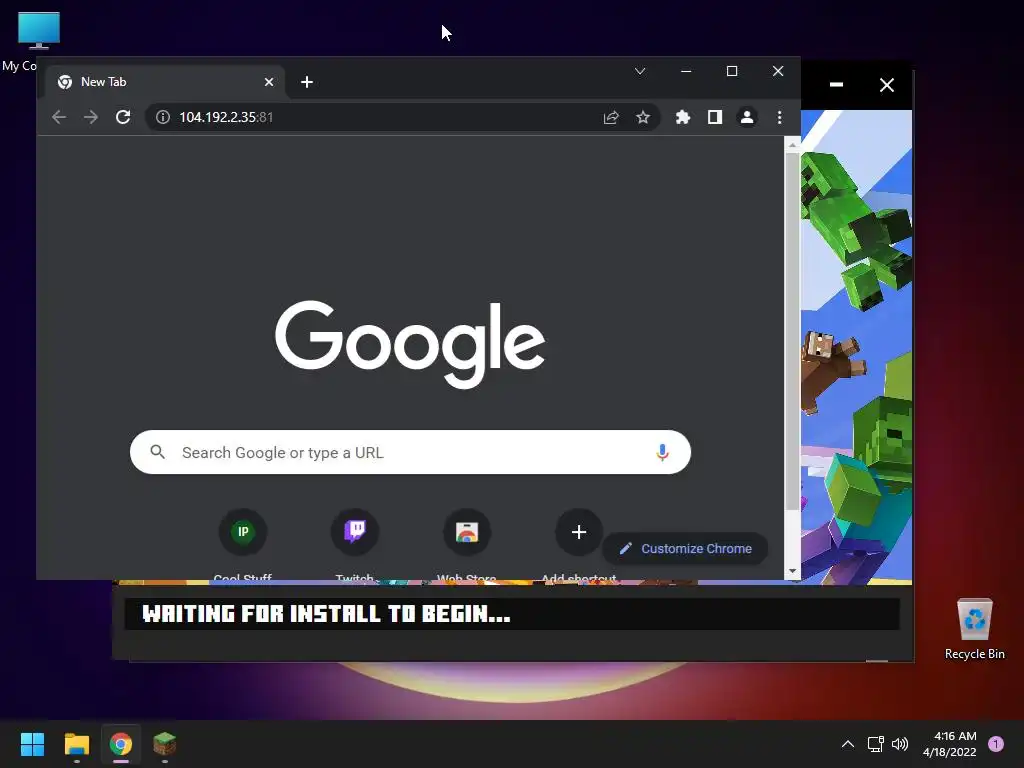Expand the tab search chevron
This screenshot has height=768, width=1024.
pos(640,71)
